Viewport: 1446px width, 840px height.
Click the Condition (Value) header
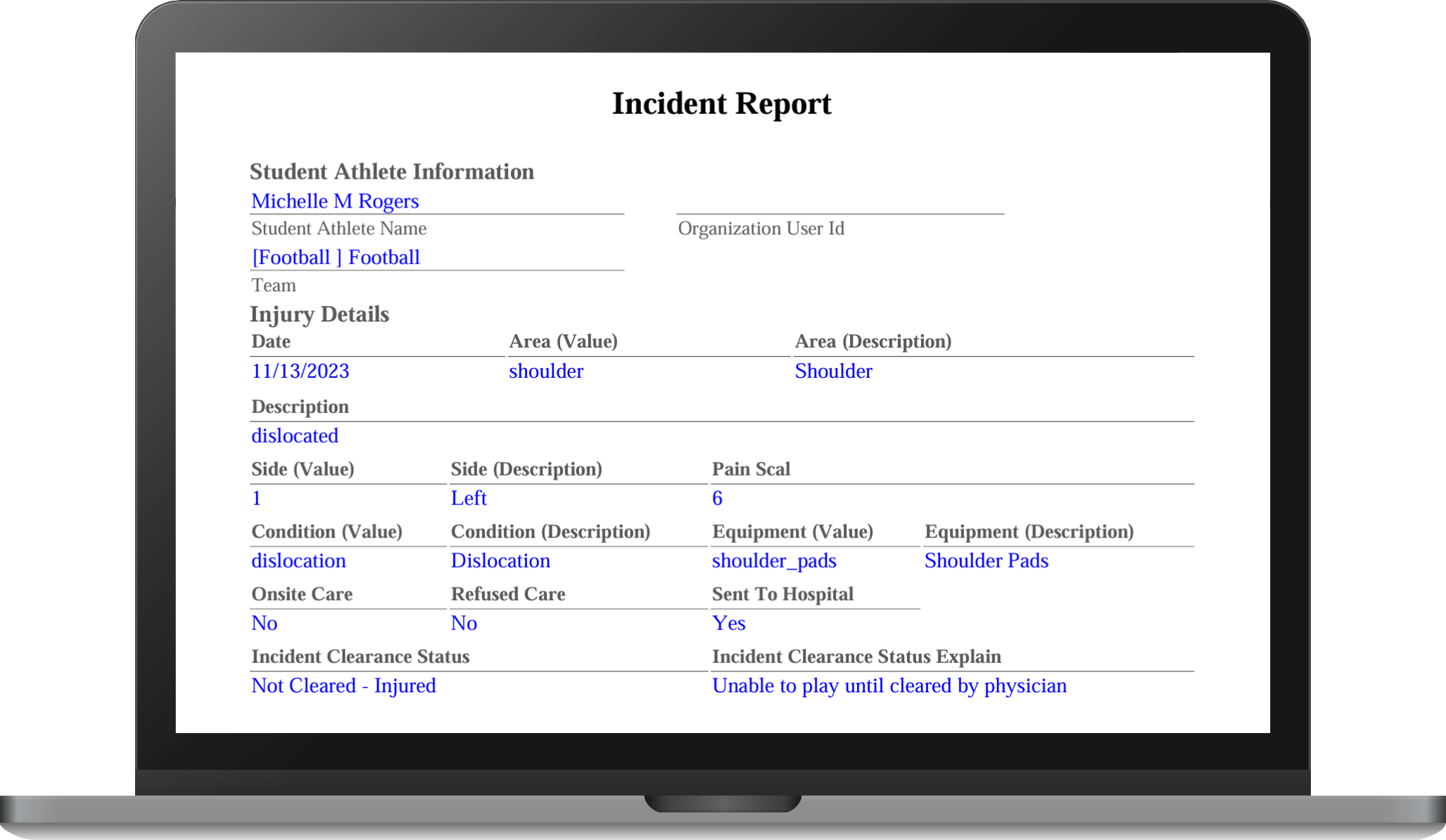tap(326, 532)
